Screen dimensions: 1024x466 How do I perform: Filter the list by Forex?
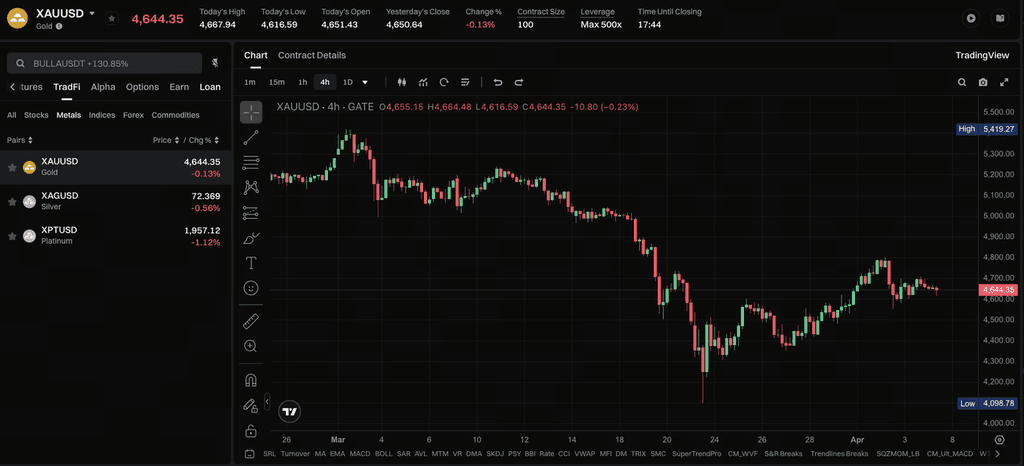(133, 115)
